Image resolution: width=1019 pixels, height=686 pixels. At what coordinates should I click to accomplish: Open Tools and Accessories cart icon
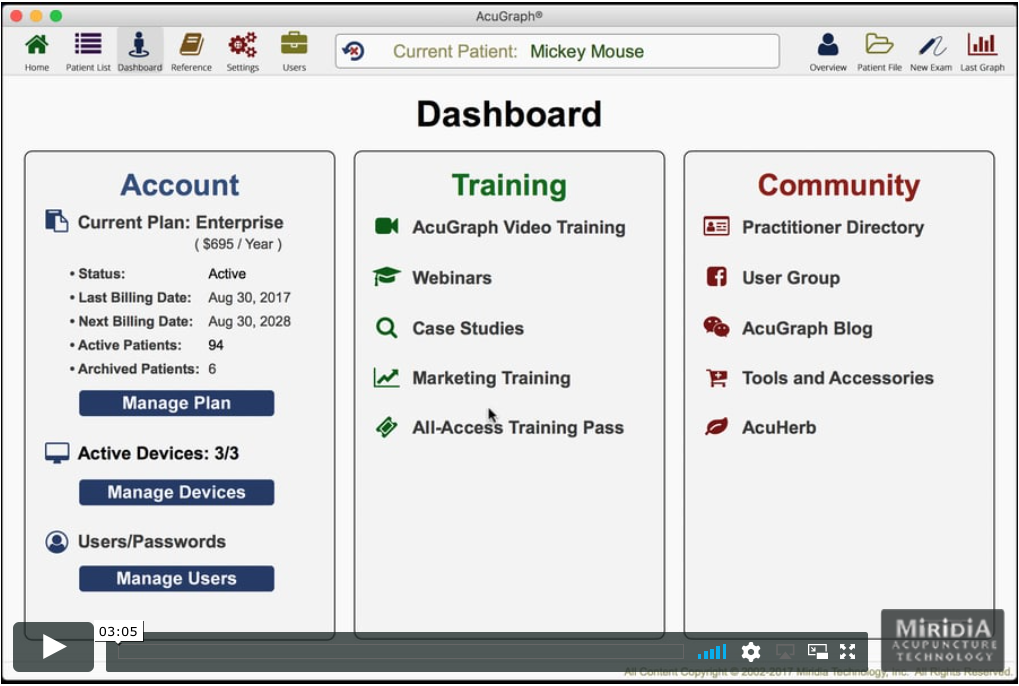click(716, 377)
